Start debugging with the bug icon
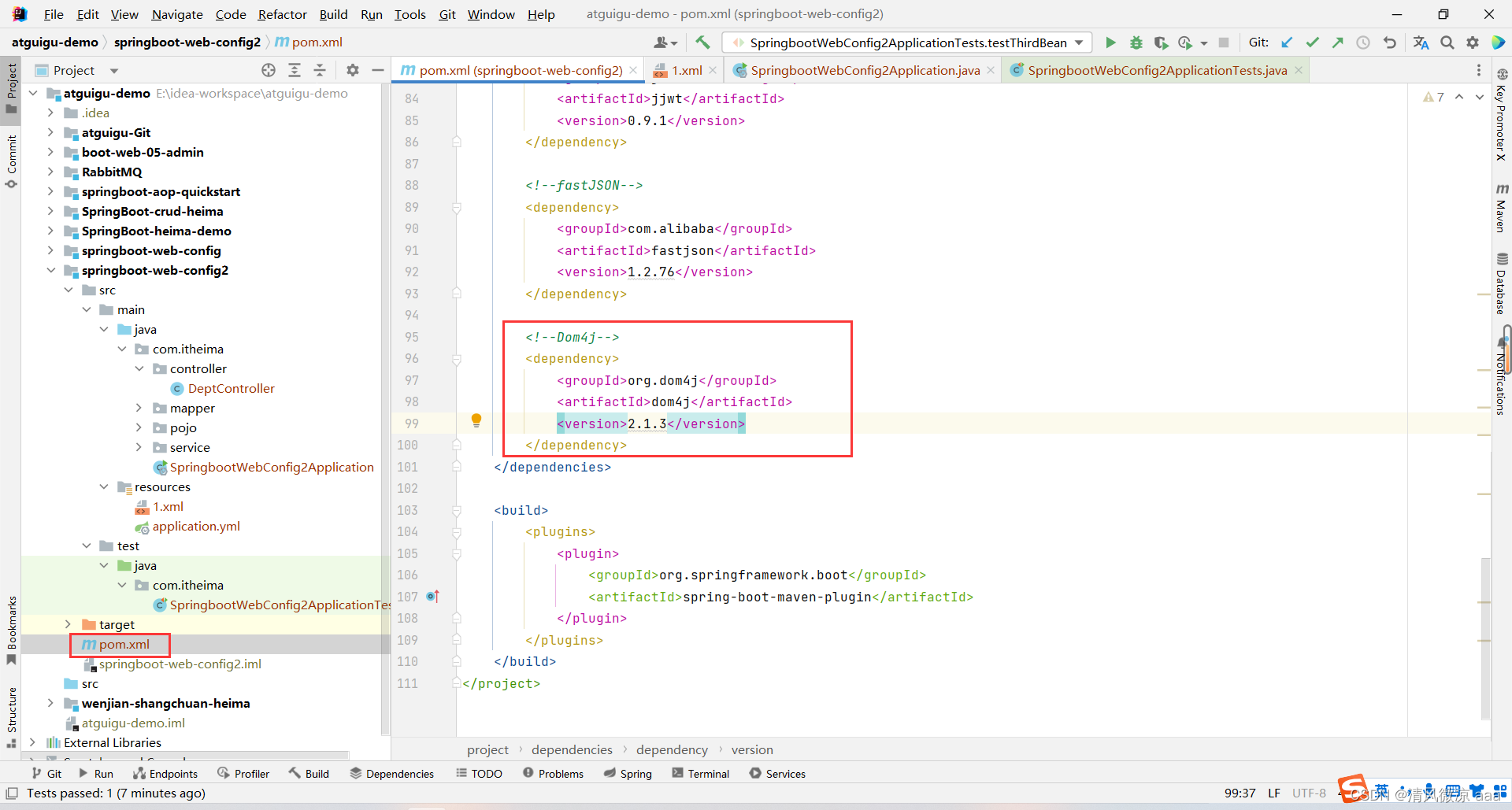This screenshot has width=1512, height=810. click(x=1136, y=43)
